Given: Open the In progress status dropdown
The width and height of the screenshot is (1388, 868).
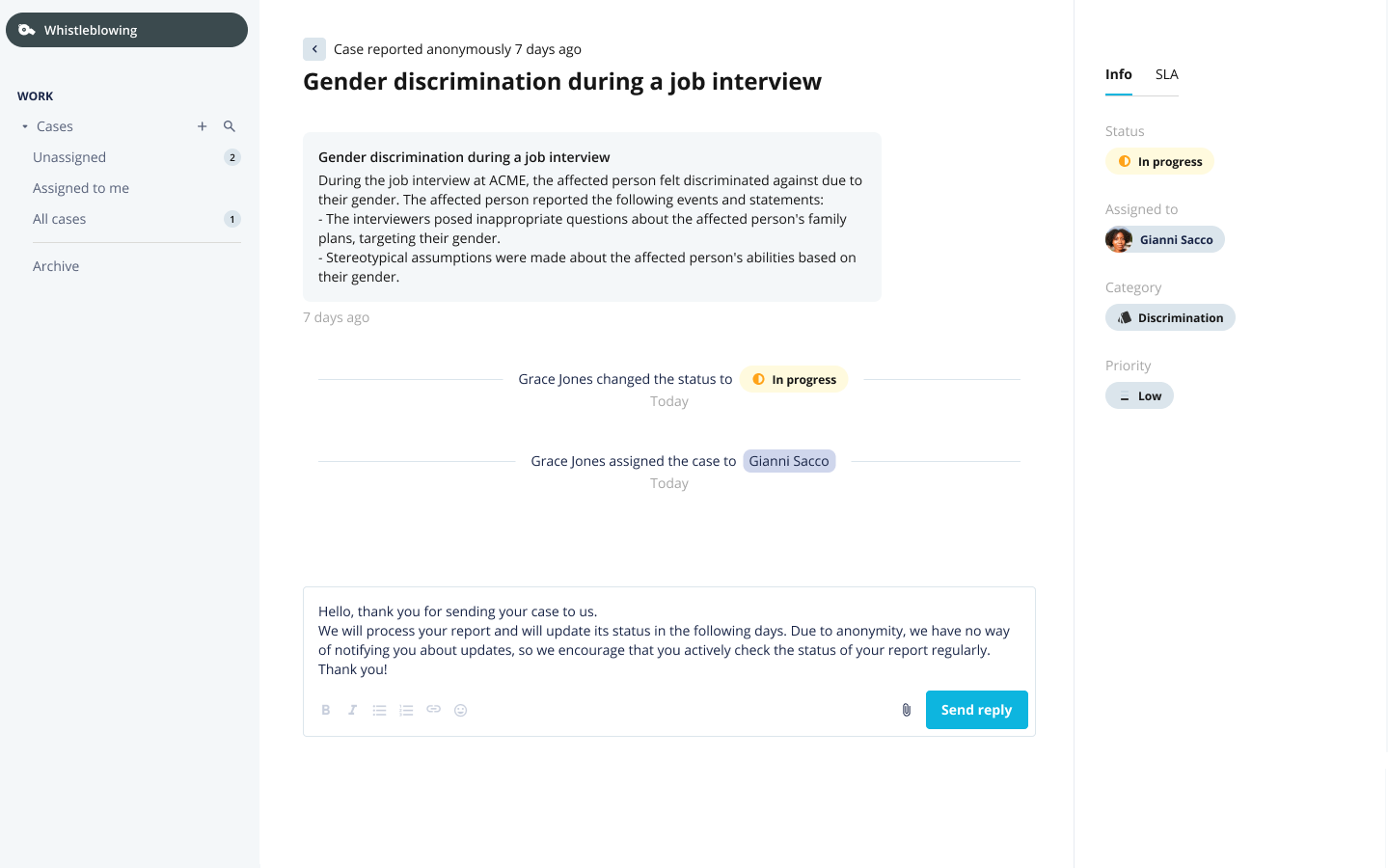Looking at the screenshot, I should (1159, 161).
